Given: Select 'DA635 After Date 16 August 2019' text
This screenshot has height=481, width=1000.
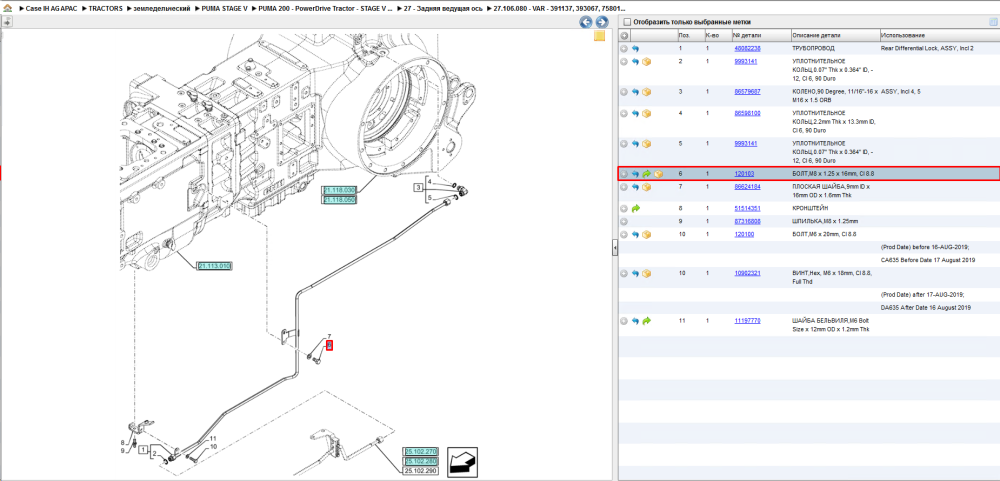Looking at the screenshot, I should click(x=926, y=307).
